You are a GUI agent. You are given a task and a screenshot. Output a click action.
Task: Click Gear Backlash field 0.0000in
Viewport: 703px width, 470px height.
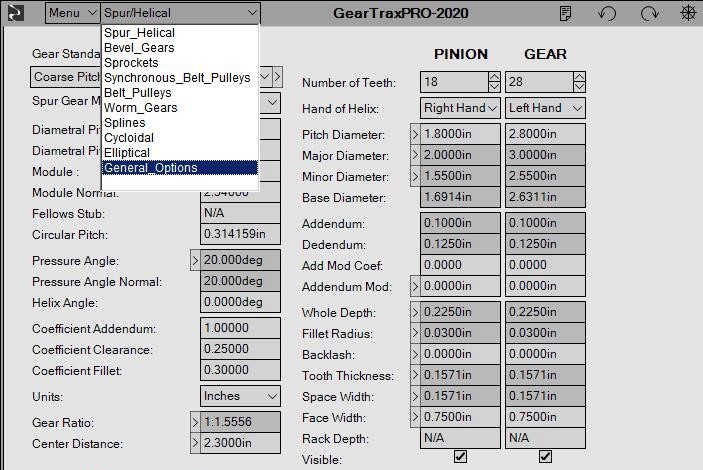click(545, 354)
